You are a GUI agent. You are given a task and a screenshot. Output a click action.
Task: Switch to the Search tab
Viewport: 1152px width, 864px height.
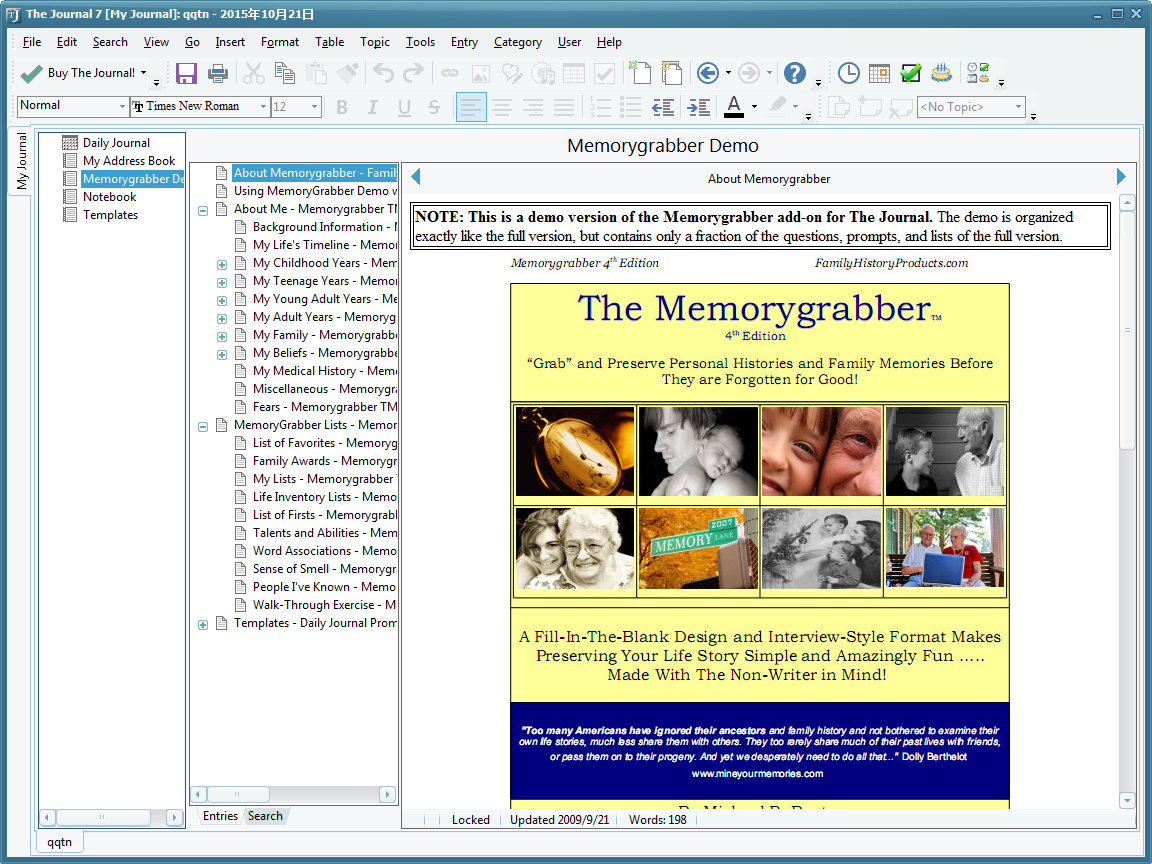tap(265, 816)
